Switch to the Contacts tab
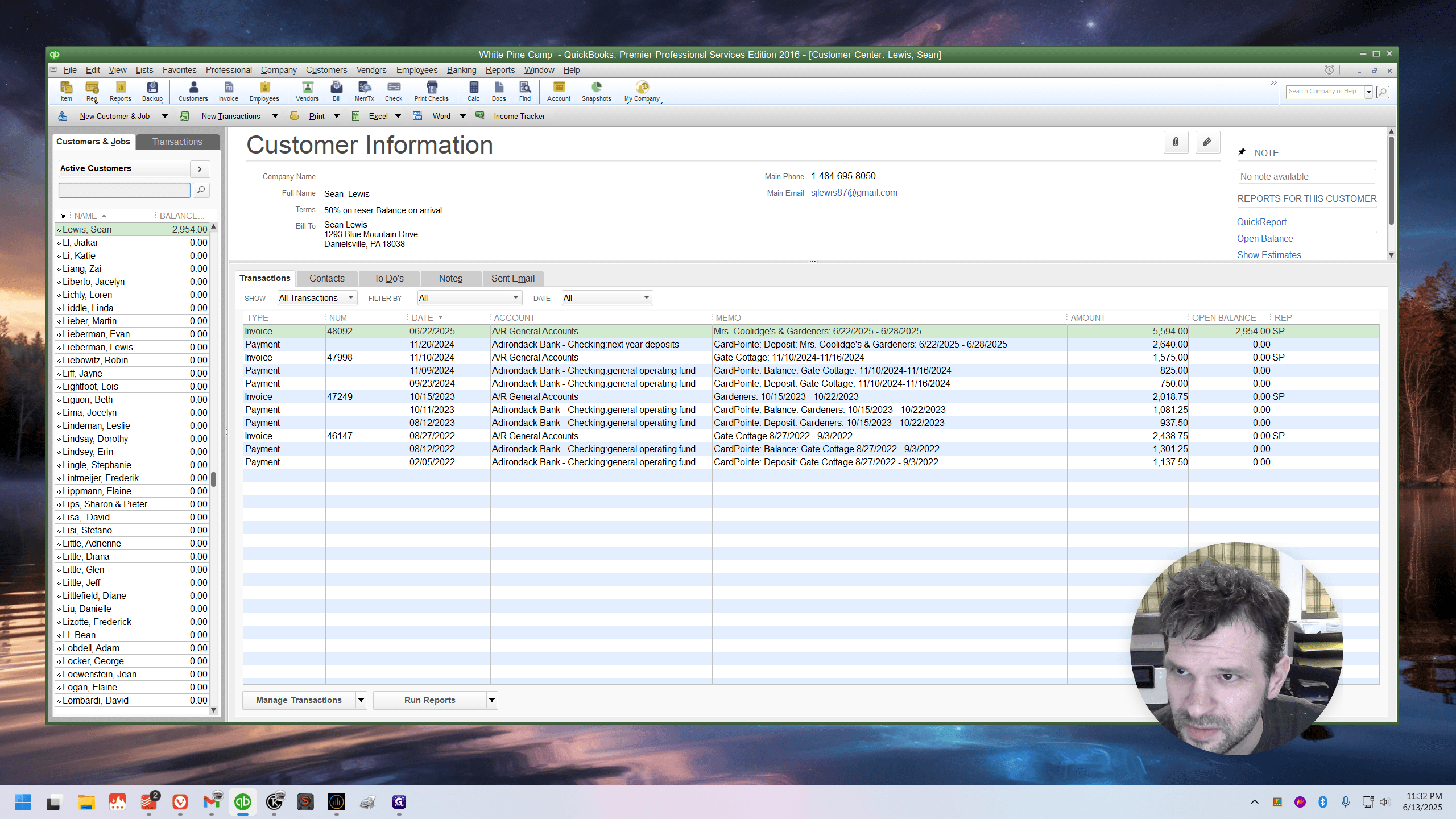 pos(327,278)
